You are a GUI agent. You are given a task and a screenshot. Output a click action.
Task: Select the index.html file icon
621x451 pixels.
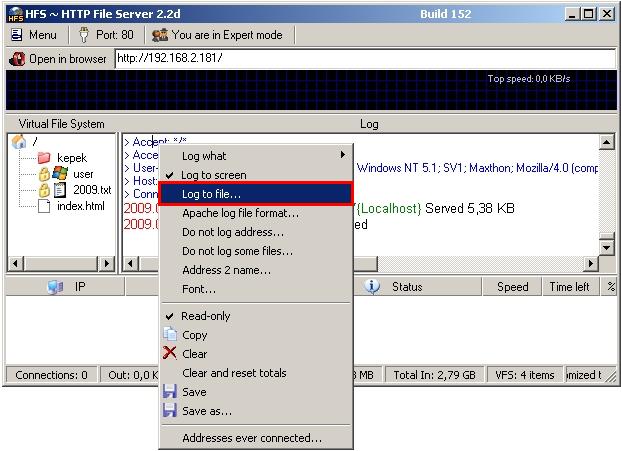(44, 206)
